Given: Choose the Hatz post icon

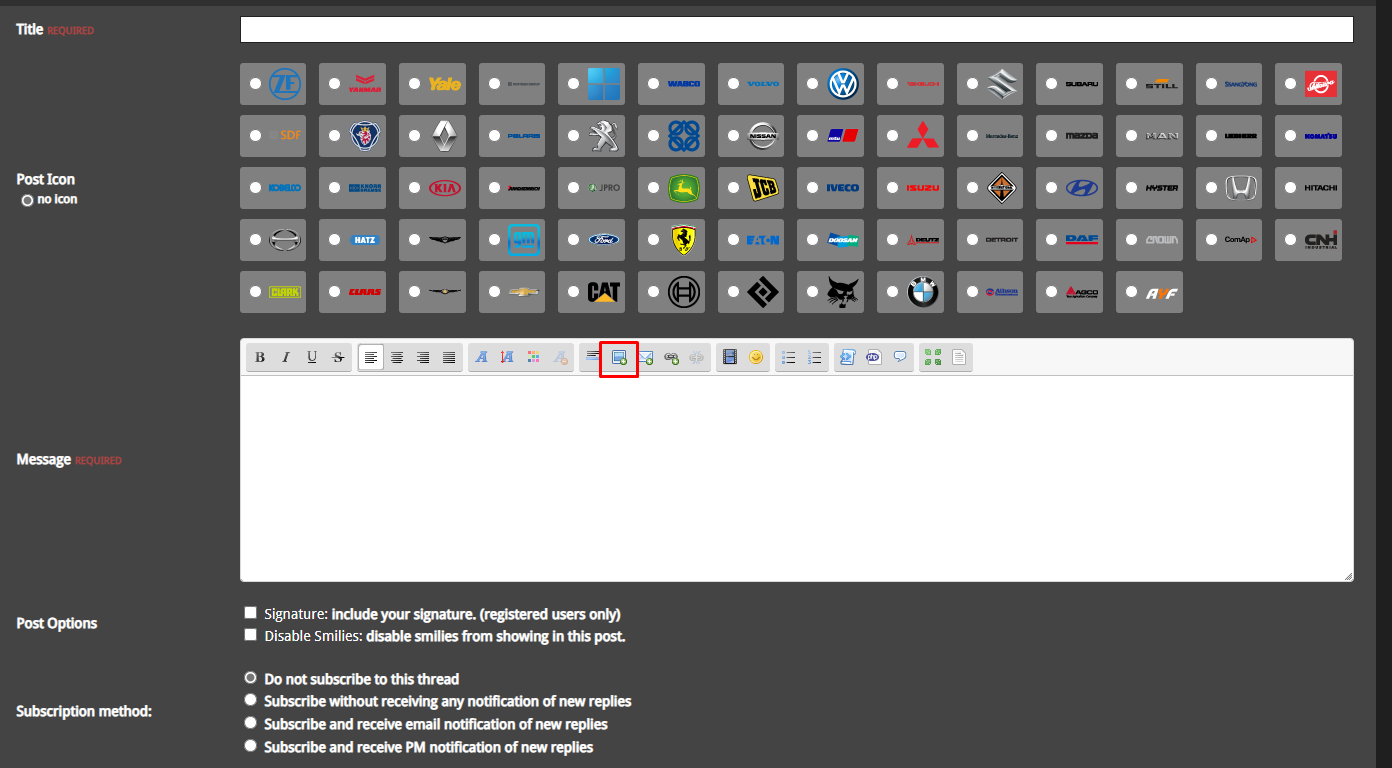Looking at the screenshot, I should click(x=334, y=240).
